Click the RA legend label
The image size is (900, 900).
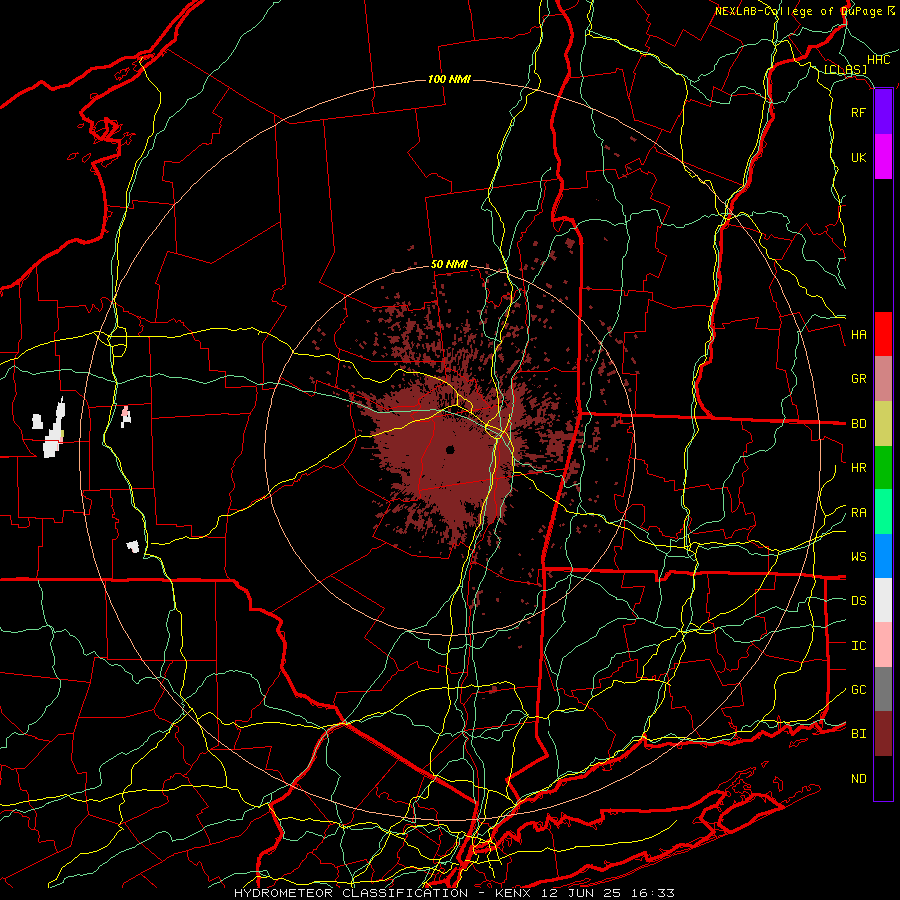[x=859, y=513]
